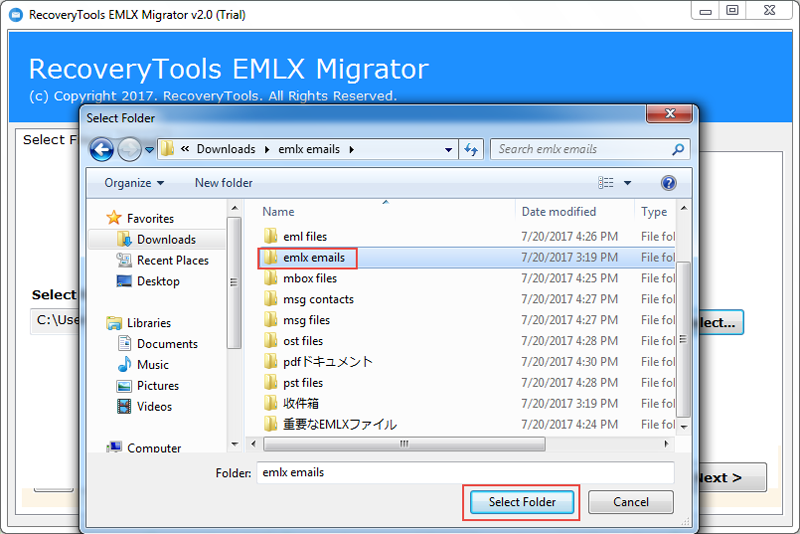Select the 'ost files' name text
Screen dimensions: 800x534
pyautogui.click(x=303, y=341)
